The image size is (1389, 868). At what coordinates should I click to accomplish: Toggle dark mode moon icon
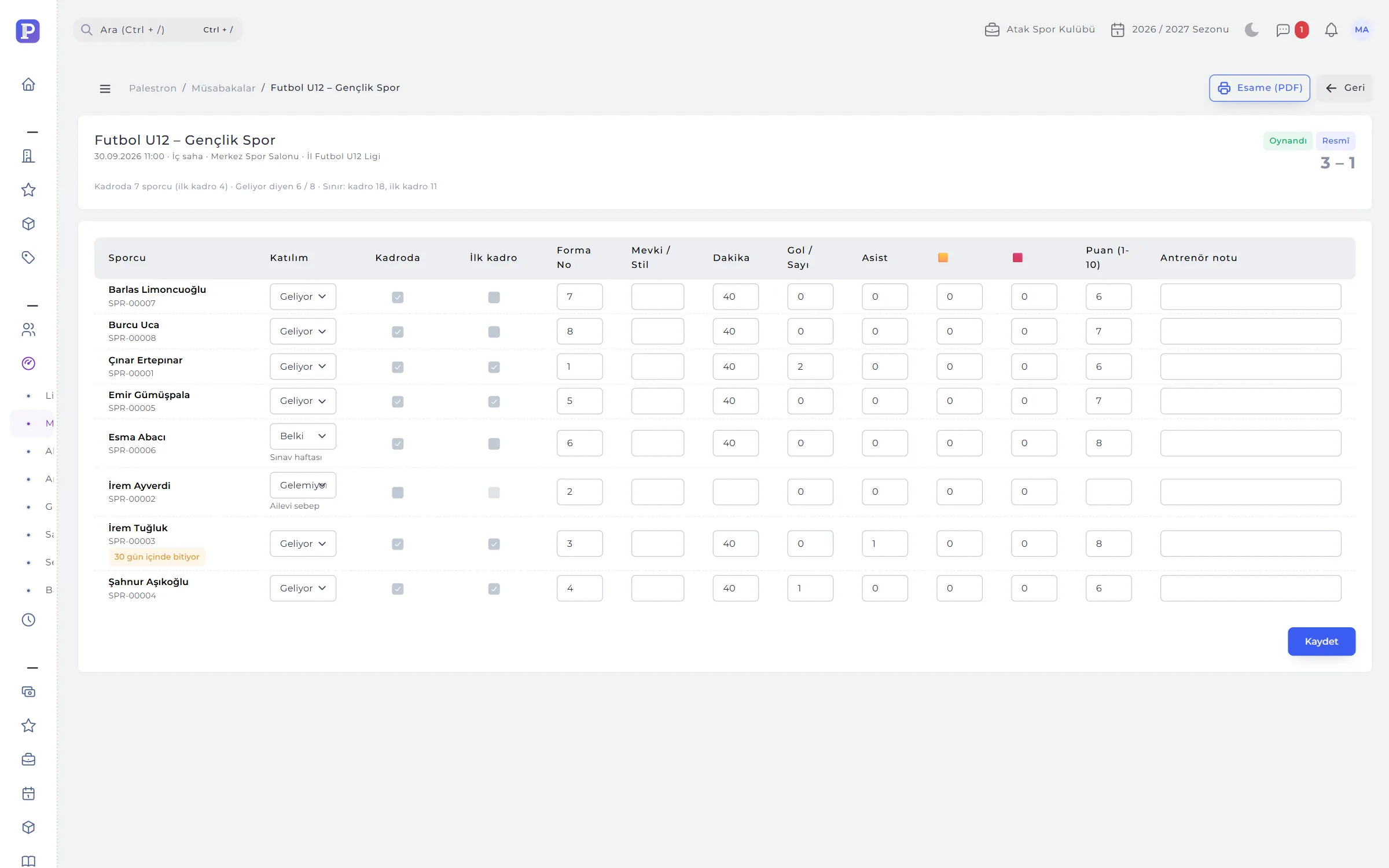1252,30
